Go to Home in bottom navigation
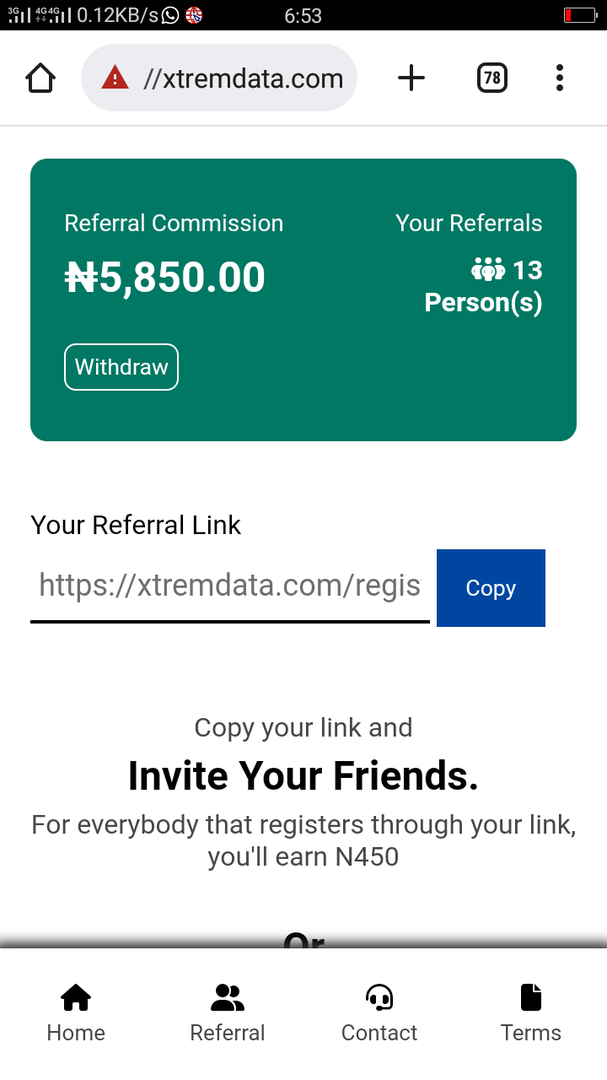 pyautogui.click(x=76, y=1014)
